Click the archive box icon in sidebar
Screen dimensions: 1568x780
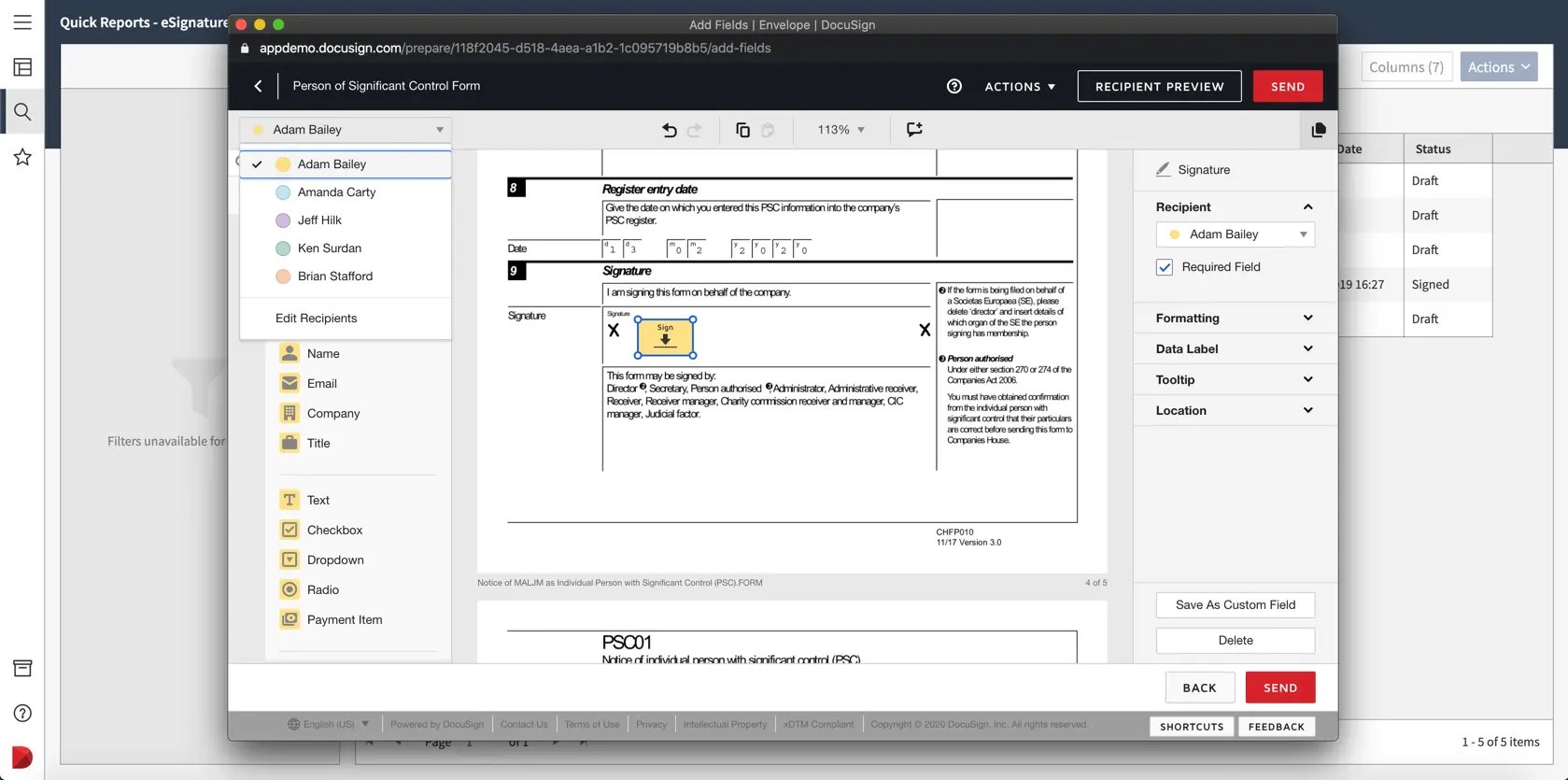(22, 668)
